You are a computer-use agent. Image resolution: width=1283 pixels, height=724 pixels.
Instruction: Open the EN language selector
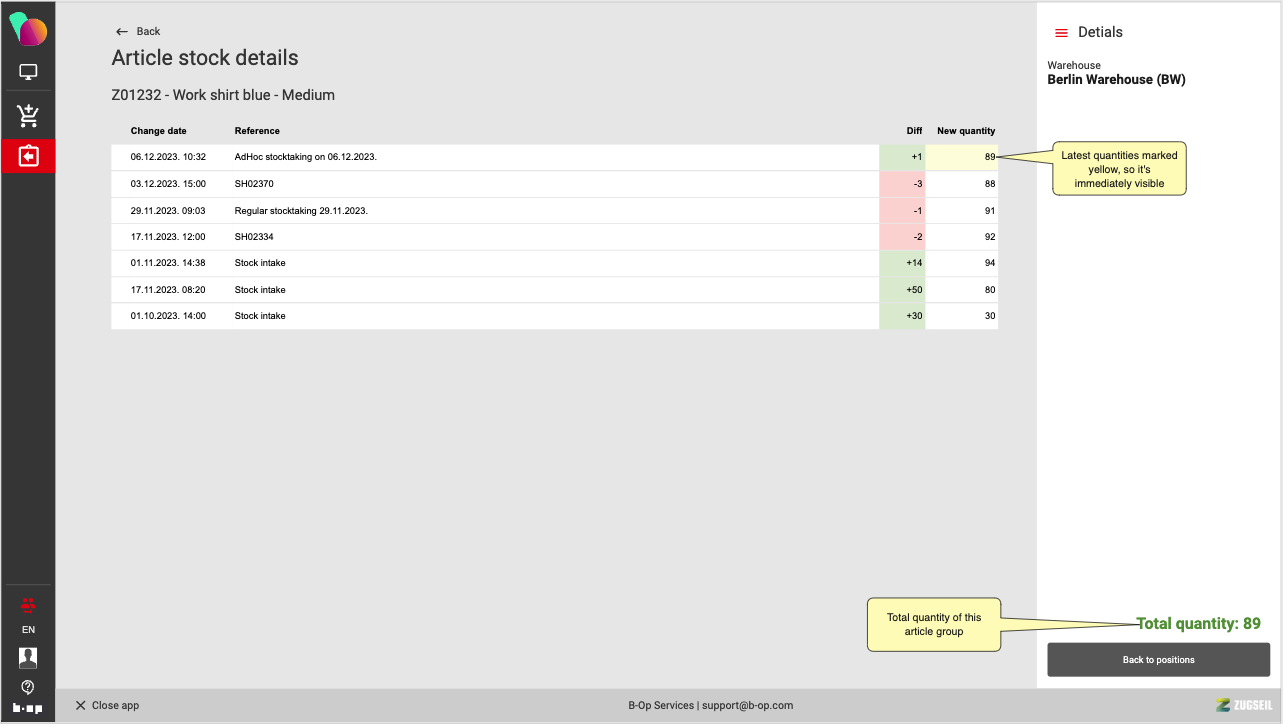28,630
